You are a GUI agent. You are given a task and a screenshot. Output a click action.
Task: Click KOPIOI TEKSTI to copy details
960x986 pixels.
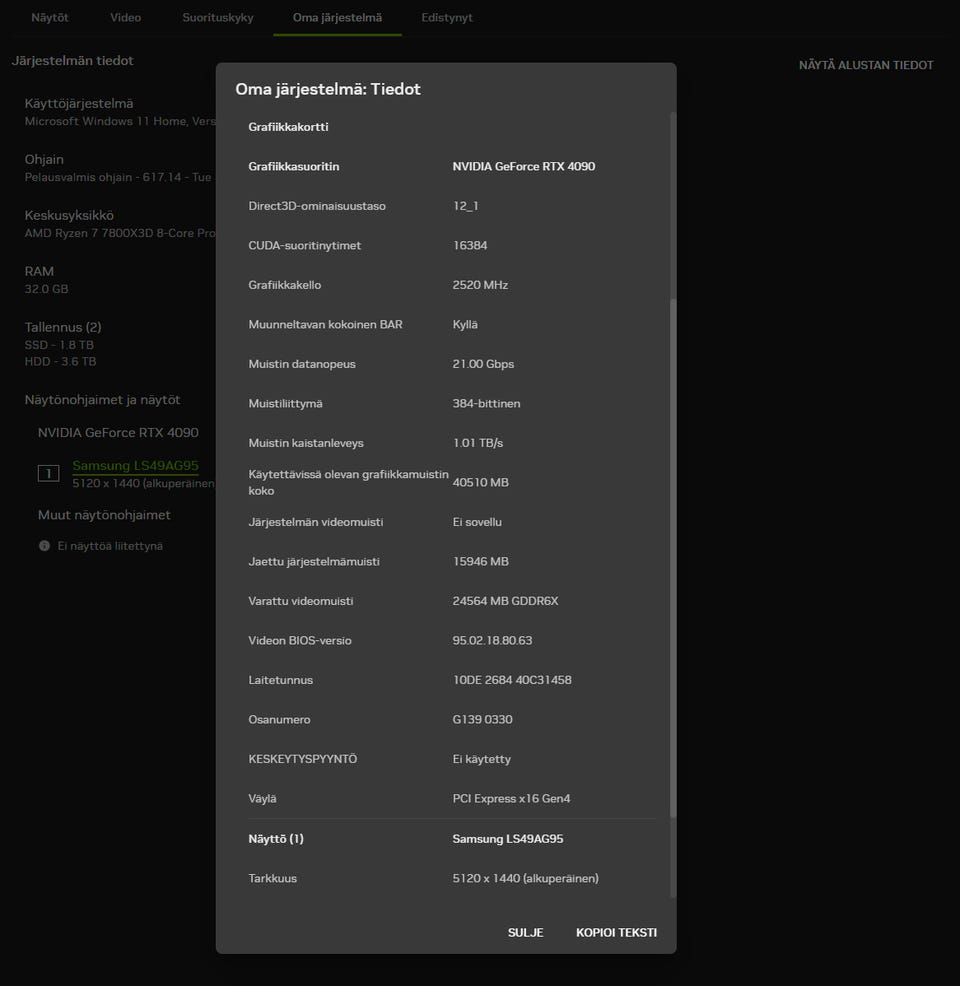point(616,933)
